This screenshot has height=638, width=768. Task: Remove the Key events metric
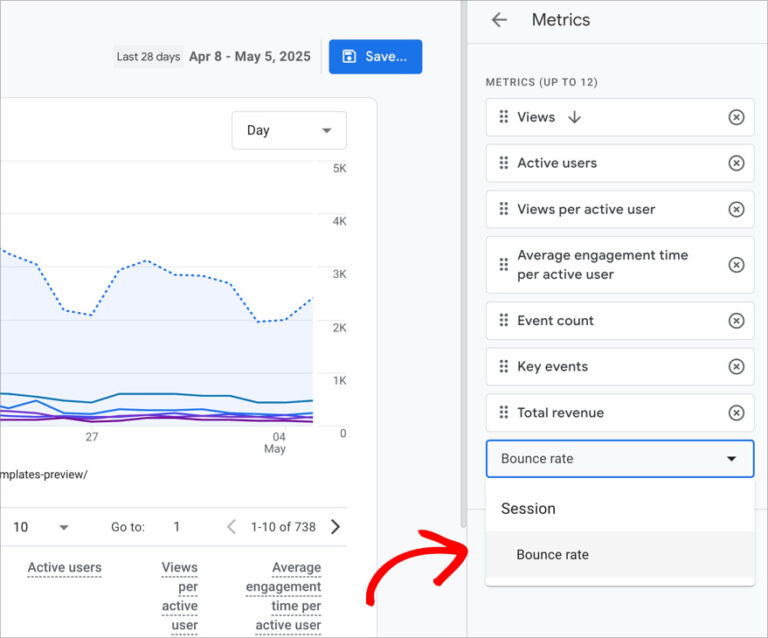[x=736, y=367]
